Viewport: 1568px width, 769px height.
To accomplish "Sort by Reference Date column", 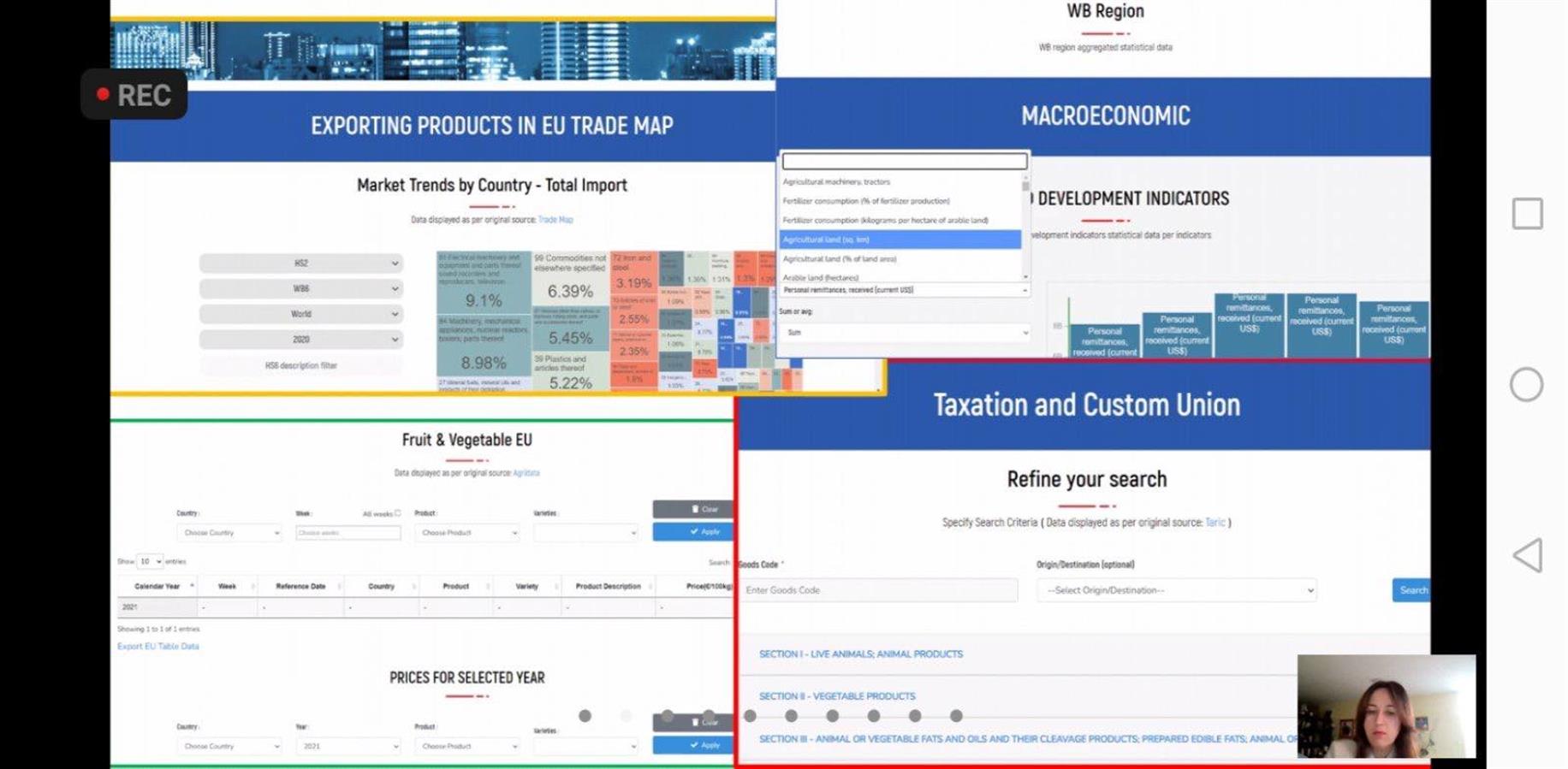I will (300, 587).
